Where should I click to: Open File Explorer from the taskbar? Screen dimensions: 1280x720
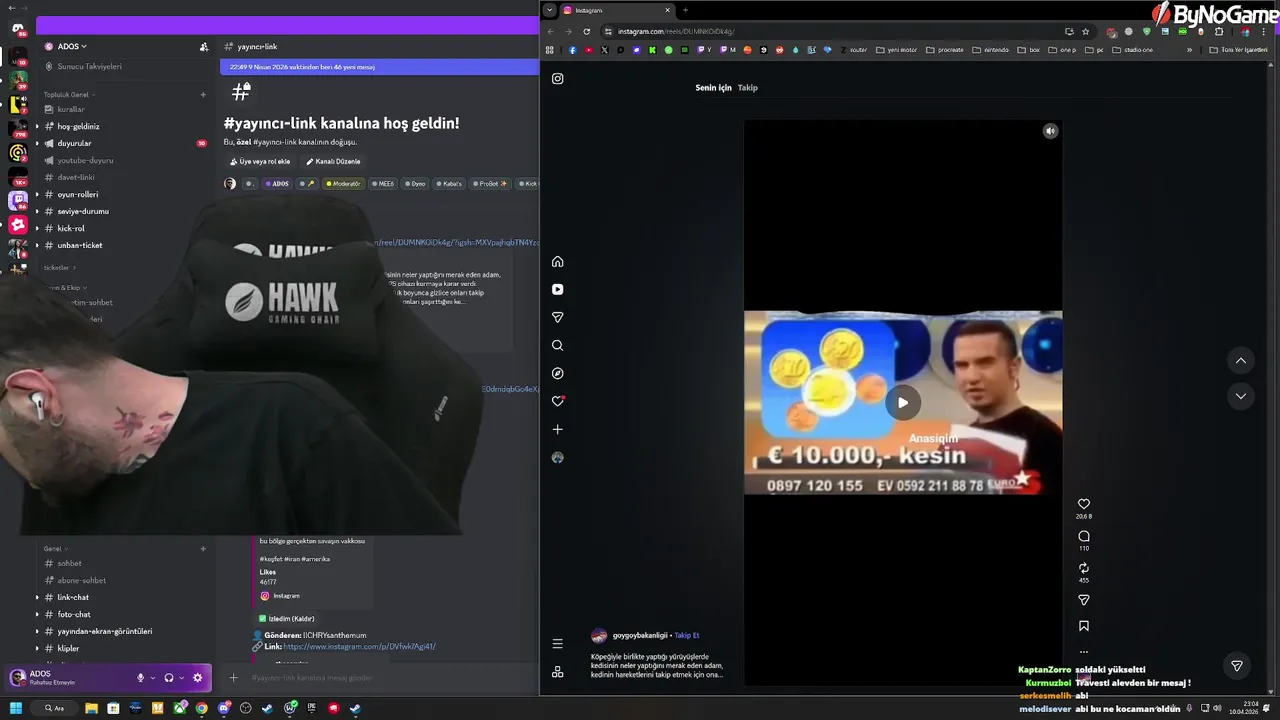point(91,708)
